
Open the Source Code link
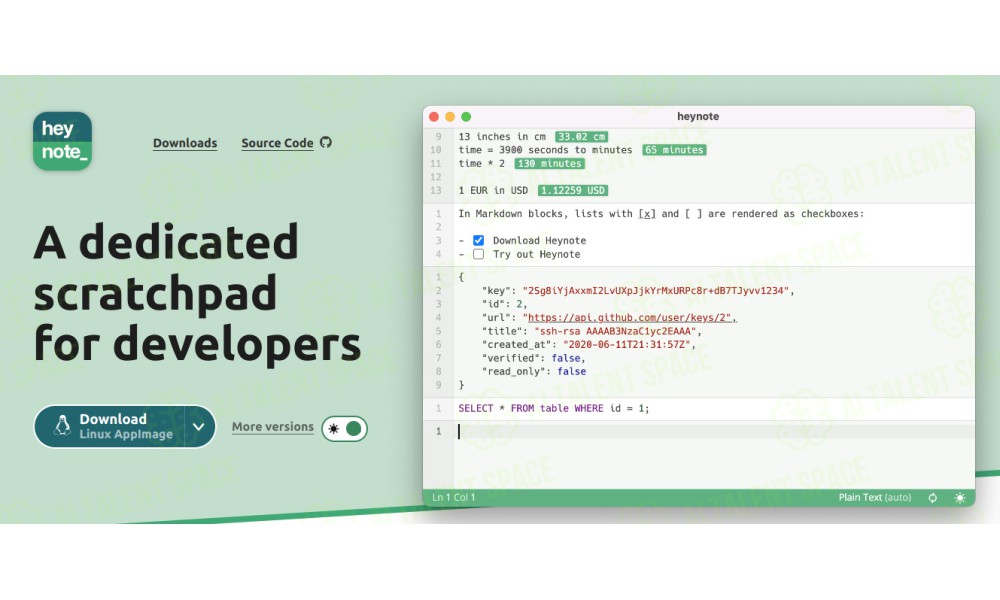coord(277,143)
